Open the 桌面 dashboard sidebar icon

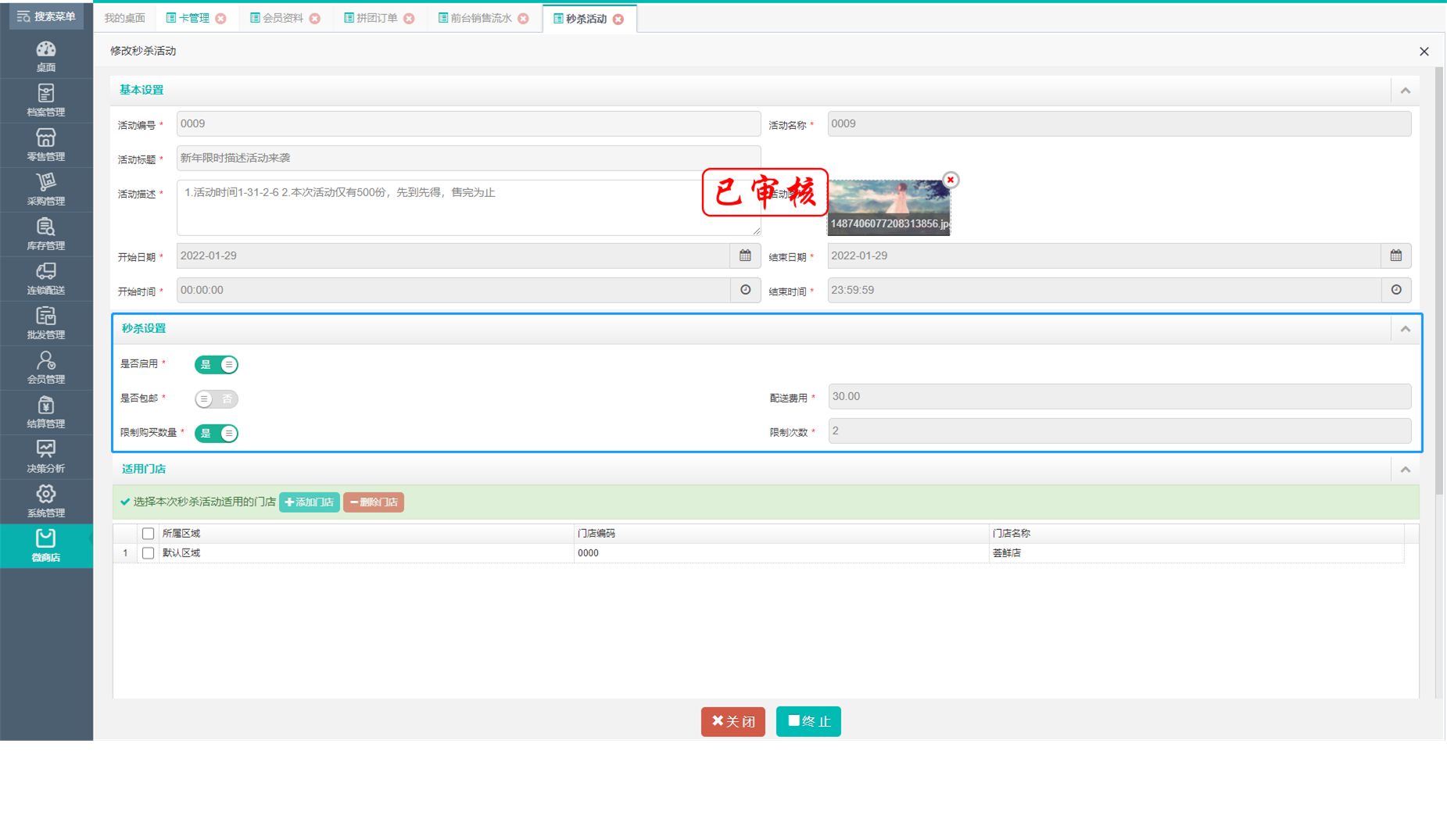pyautogui.click(x=46, y=56)
